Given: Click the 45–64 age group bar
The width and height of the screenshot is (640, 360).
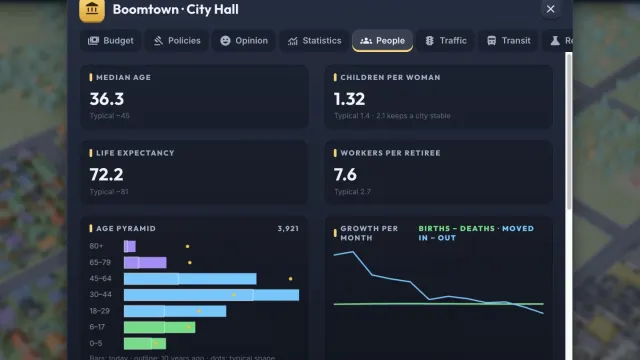Looking at the screenshot, I should (x=190, y=279).
